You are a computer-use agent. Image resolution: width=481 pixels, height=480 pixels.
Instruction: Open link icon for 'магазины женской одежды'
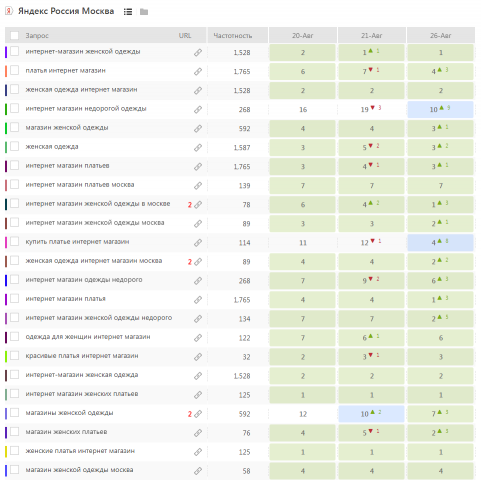point(198,414)
